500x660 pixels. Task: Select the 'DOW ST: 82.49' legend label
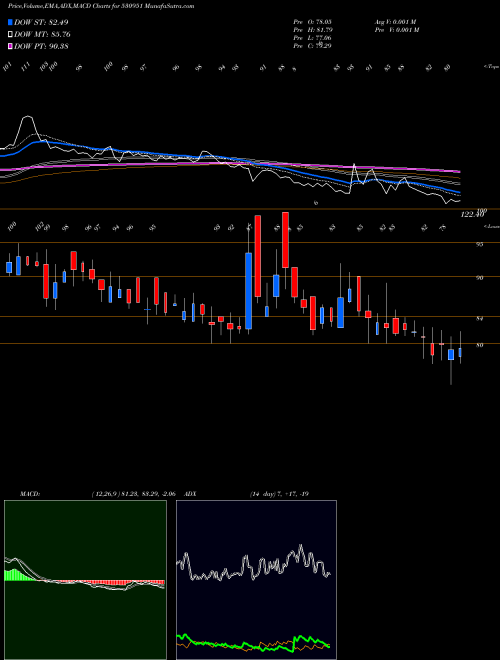pyautogui.click(x=41, y=22)
